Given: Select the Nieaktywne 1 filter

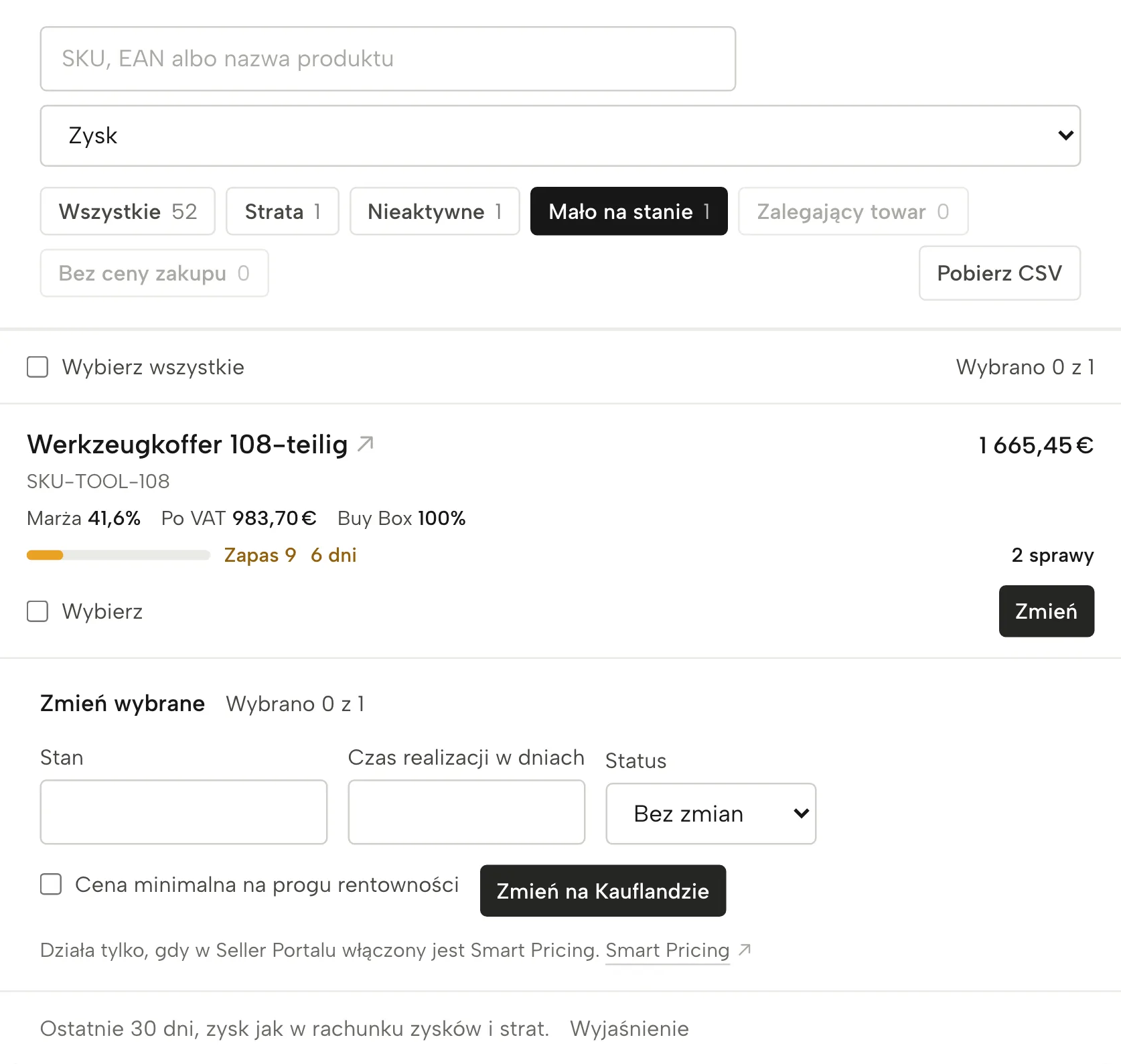Looking at the screenshot, I should tap(435, 212).
